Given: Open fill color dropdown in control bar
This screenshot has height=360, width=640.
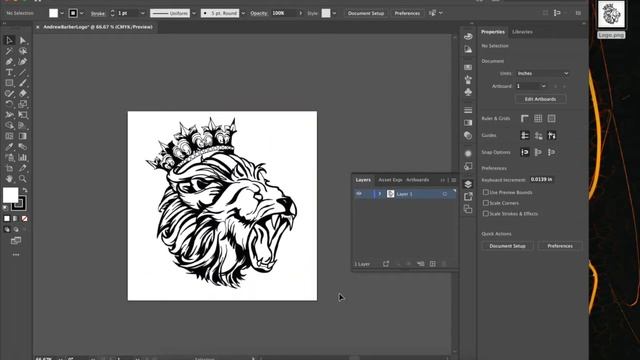Looking at the screenshot, I should click(62, 13).
